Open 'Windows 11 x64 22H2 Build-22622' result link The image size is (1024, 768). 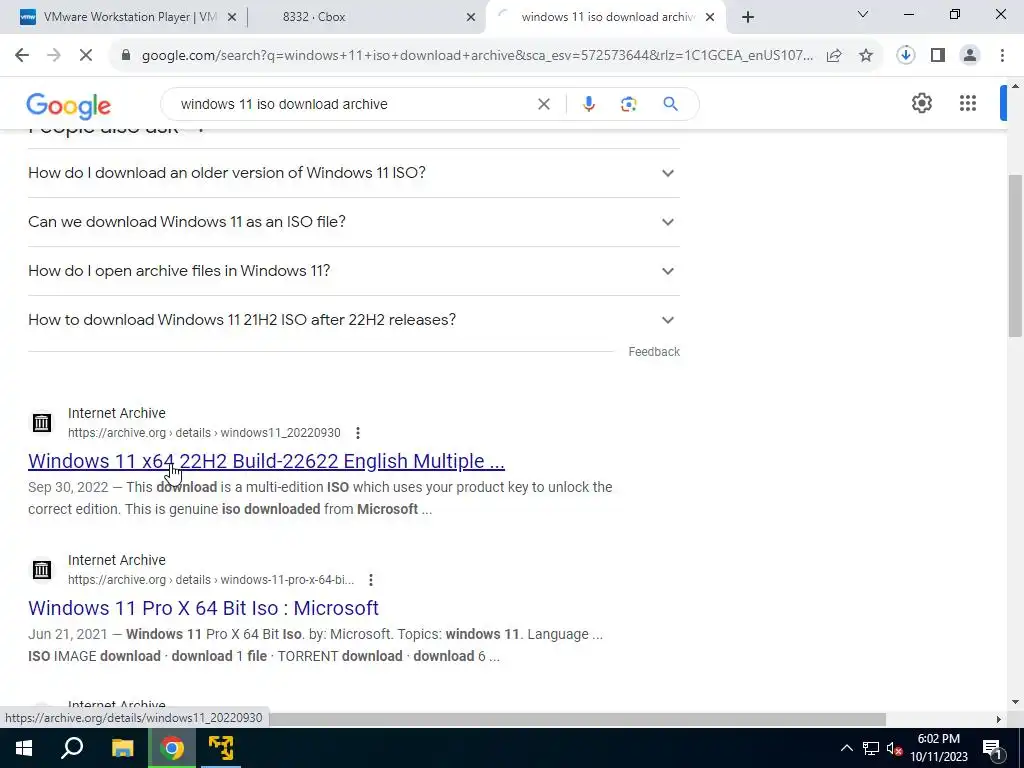(266, 461)
